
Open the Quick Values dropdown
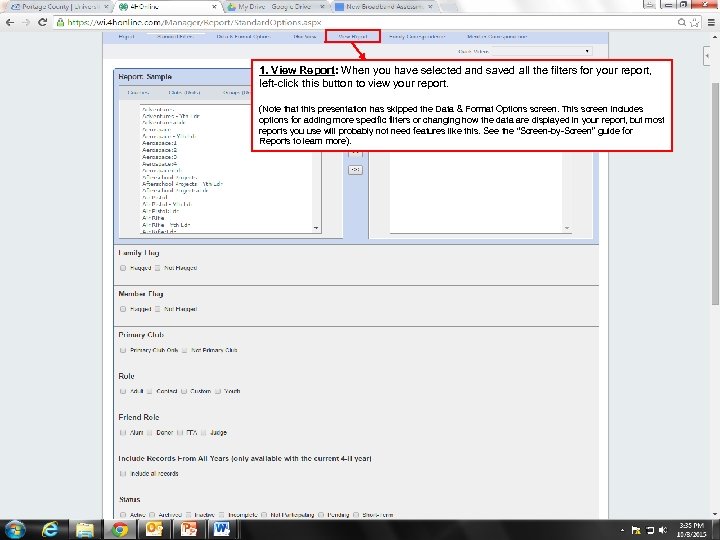(x=542, y=51)
